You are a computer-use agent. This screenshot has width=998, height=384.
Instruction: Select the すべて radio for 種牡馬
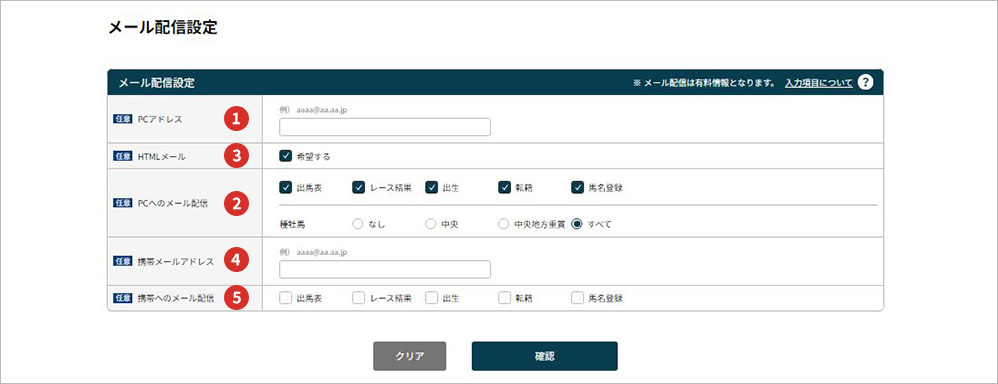point(577,224)
